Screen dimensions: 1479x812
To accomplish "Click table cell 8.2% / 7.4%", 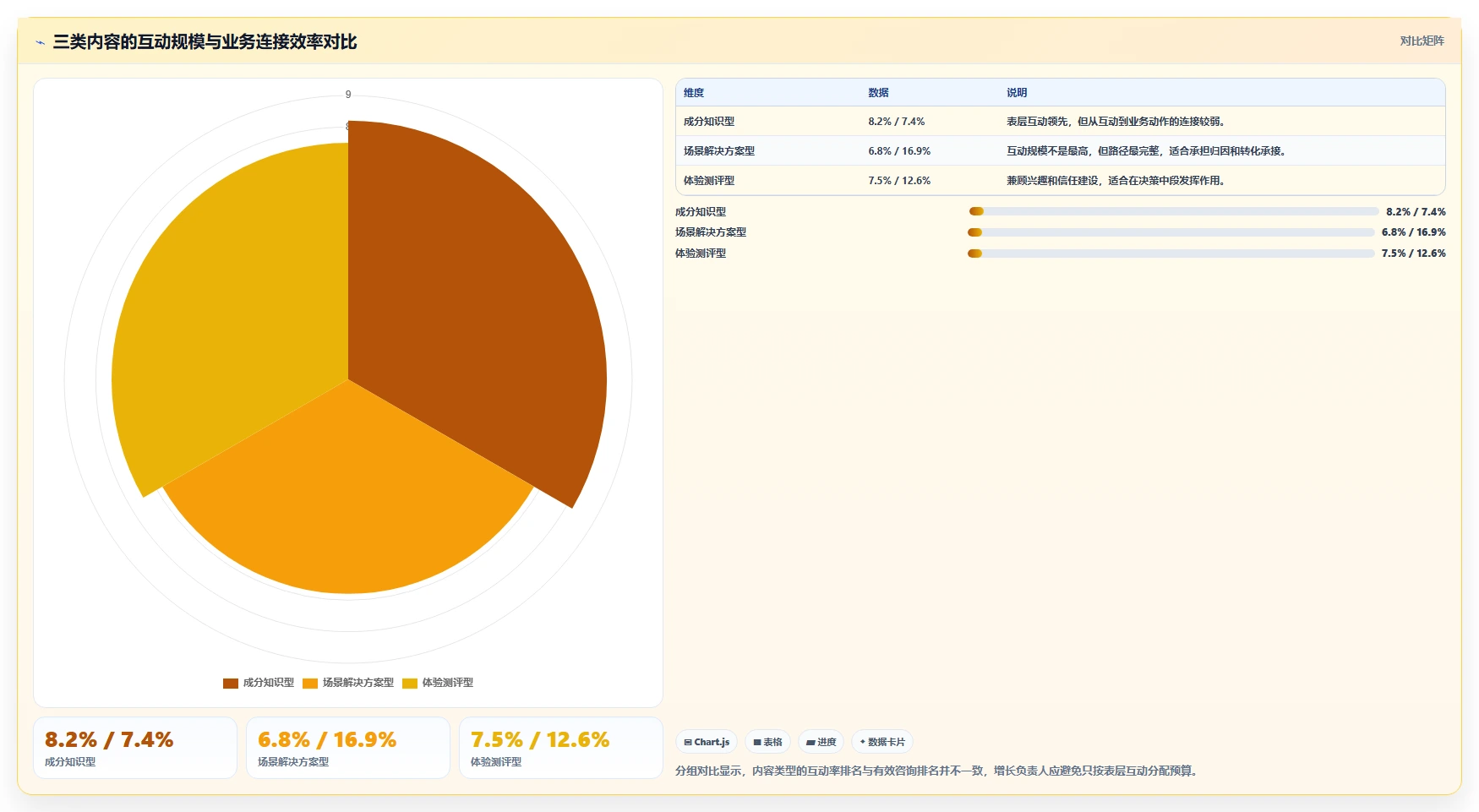I will click(x=897, y=122).
